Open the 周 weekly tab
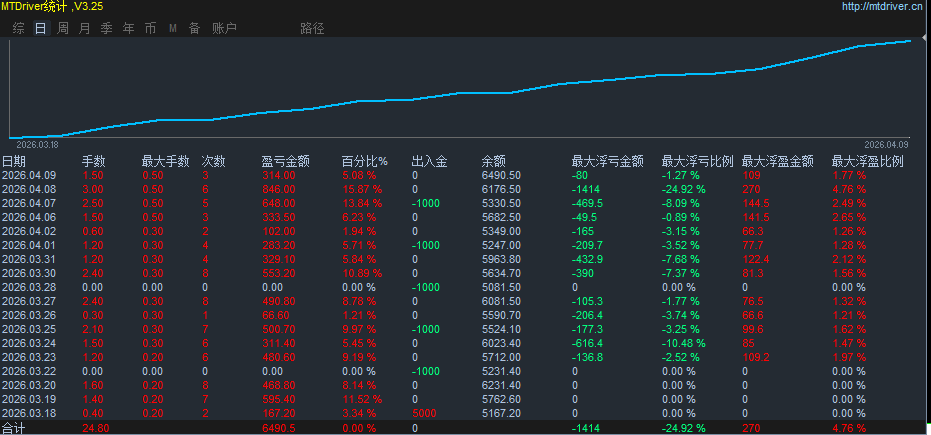The image size is (931, 435). (x=63, y=28)
